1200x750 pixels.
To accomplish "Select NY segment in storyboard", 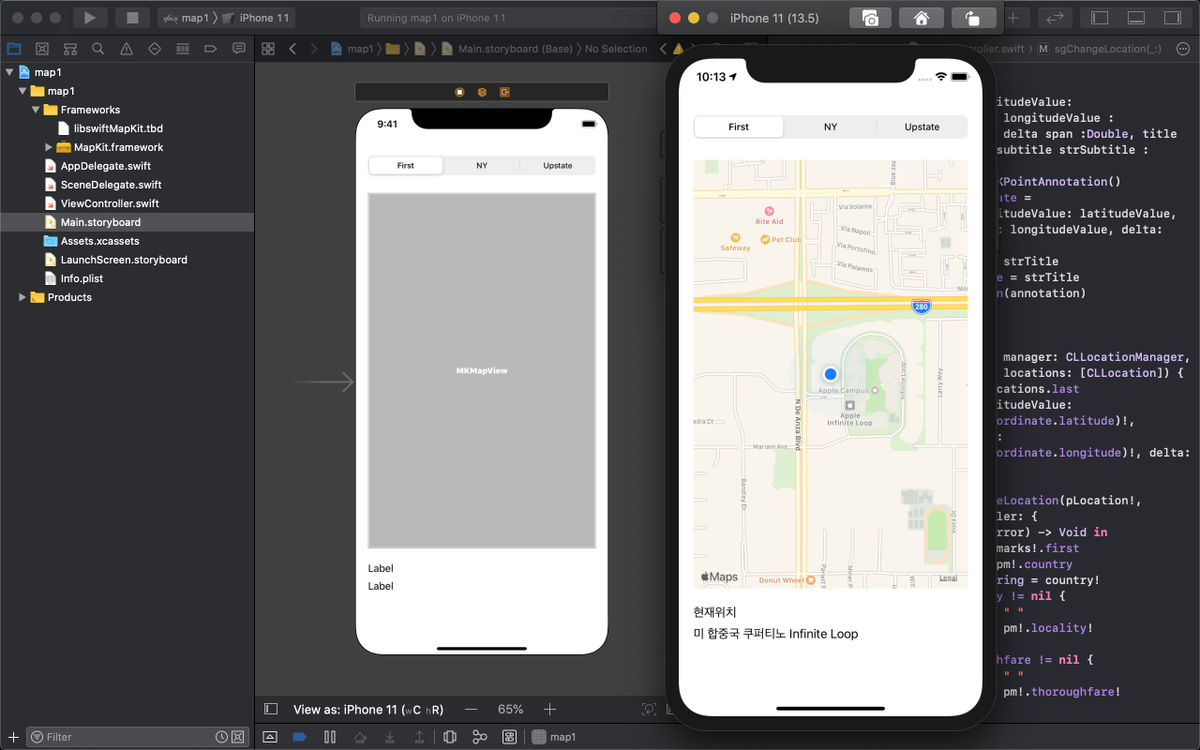I will tap(482, 166).
